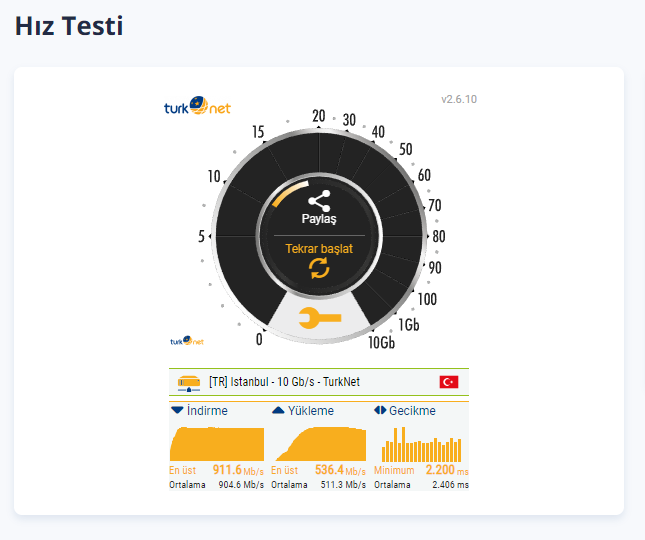Click the Yükleme upload arrow icon
This screenshot has height=540, width=645.
278,410
